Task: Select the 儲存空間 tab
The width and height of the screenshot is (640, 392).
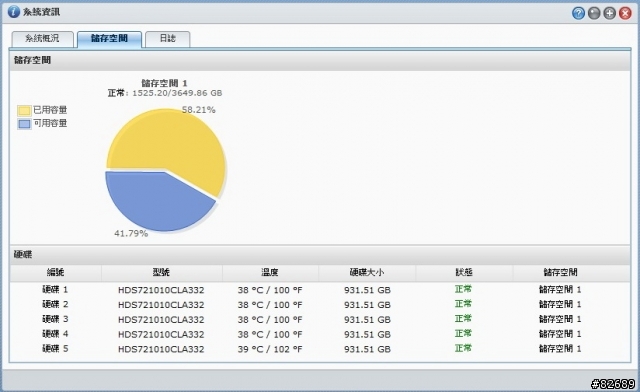Action: (x=109, y=39)
